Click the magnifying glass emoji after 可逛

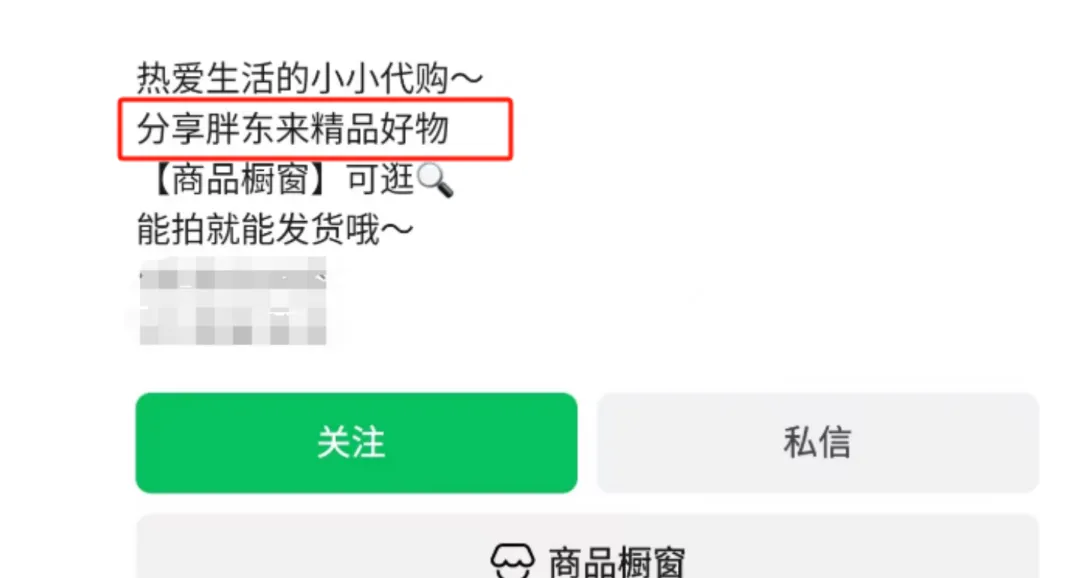pos(435,180)
